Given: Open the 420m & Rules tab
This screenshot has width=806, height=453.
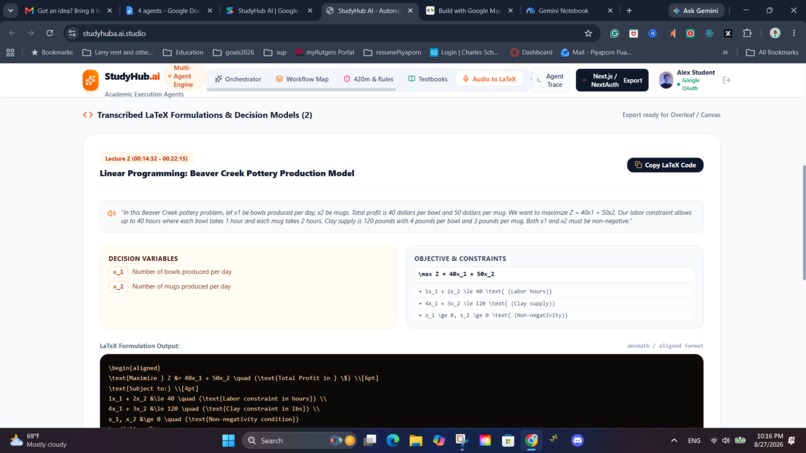Looking at the screenshot, I should pos(368,79).
